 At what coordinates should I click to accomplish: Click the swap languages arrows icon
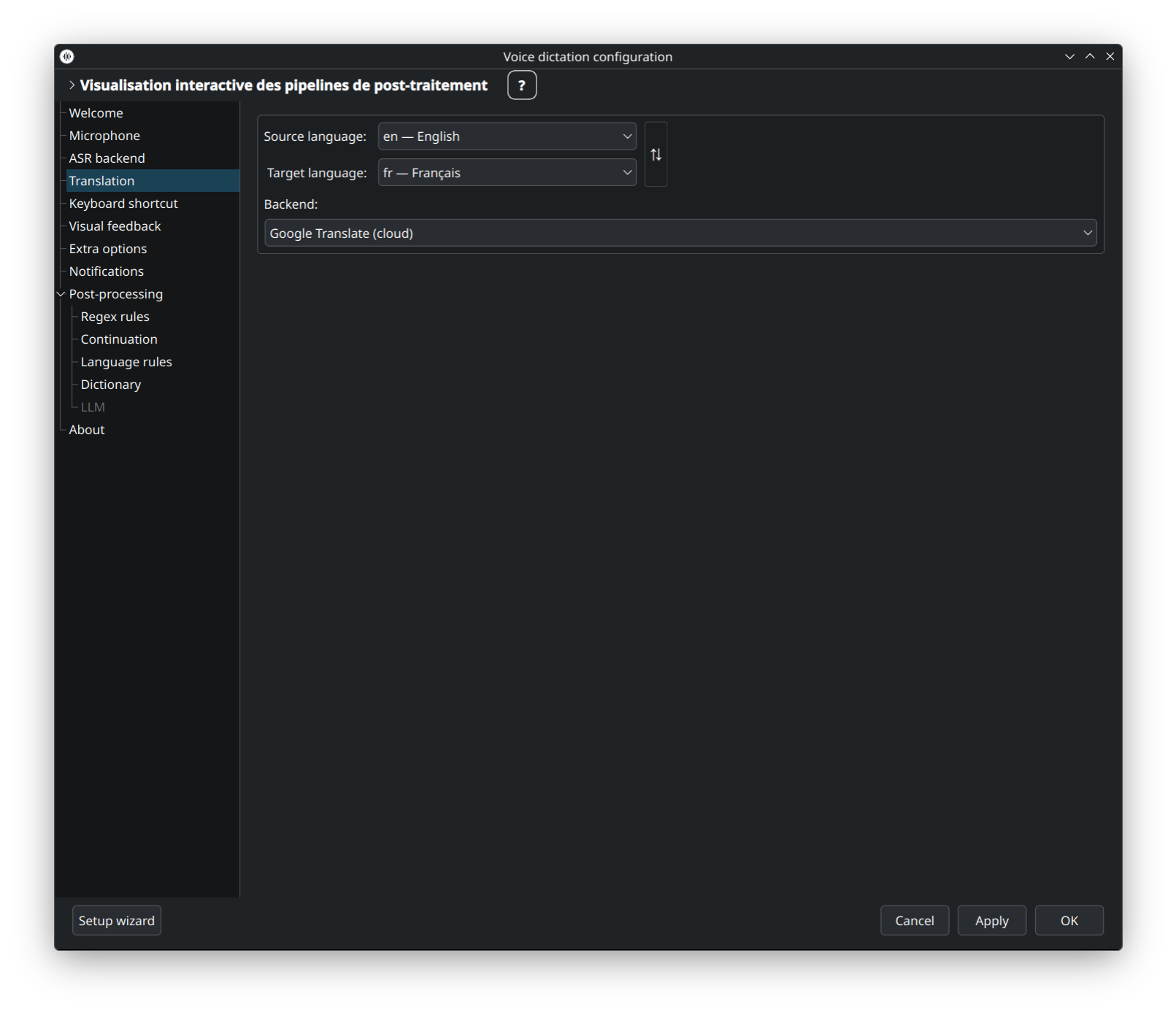coord(656,155)
